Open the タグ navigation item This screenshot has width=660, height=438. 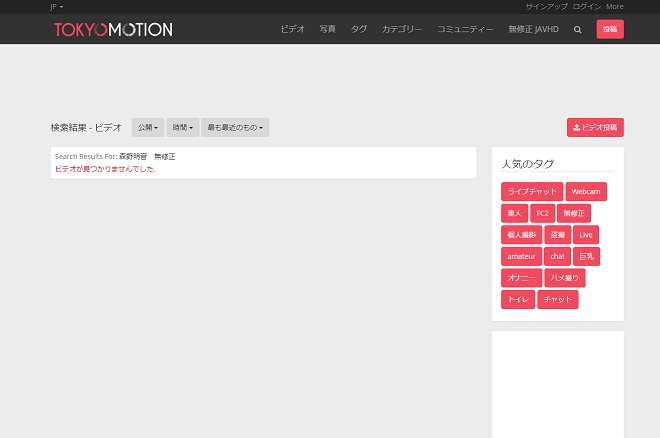tap(358, 30)
